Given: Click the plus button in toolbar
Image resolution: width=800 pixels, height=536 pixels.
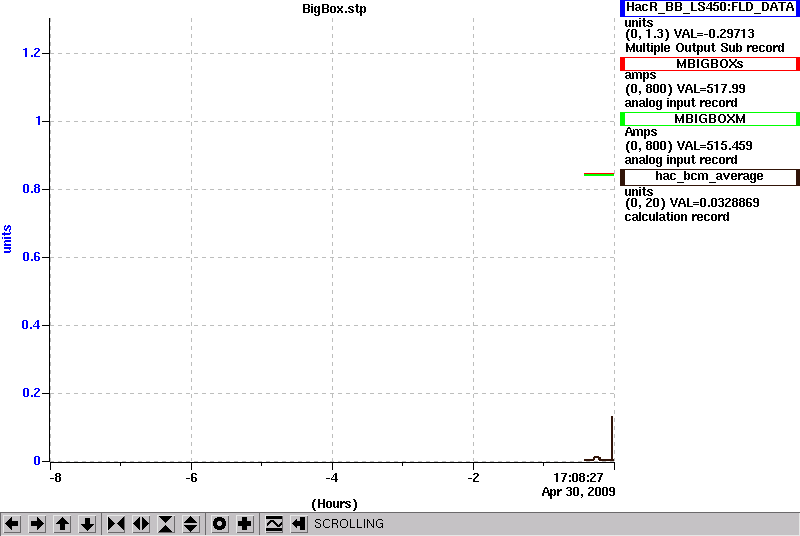Looking at the screenshot, I should (x=245, y=524).
